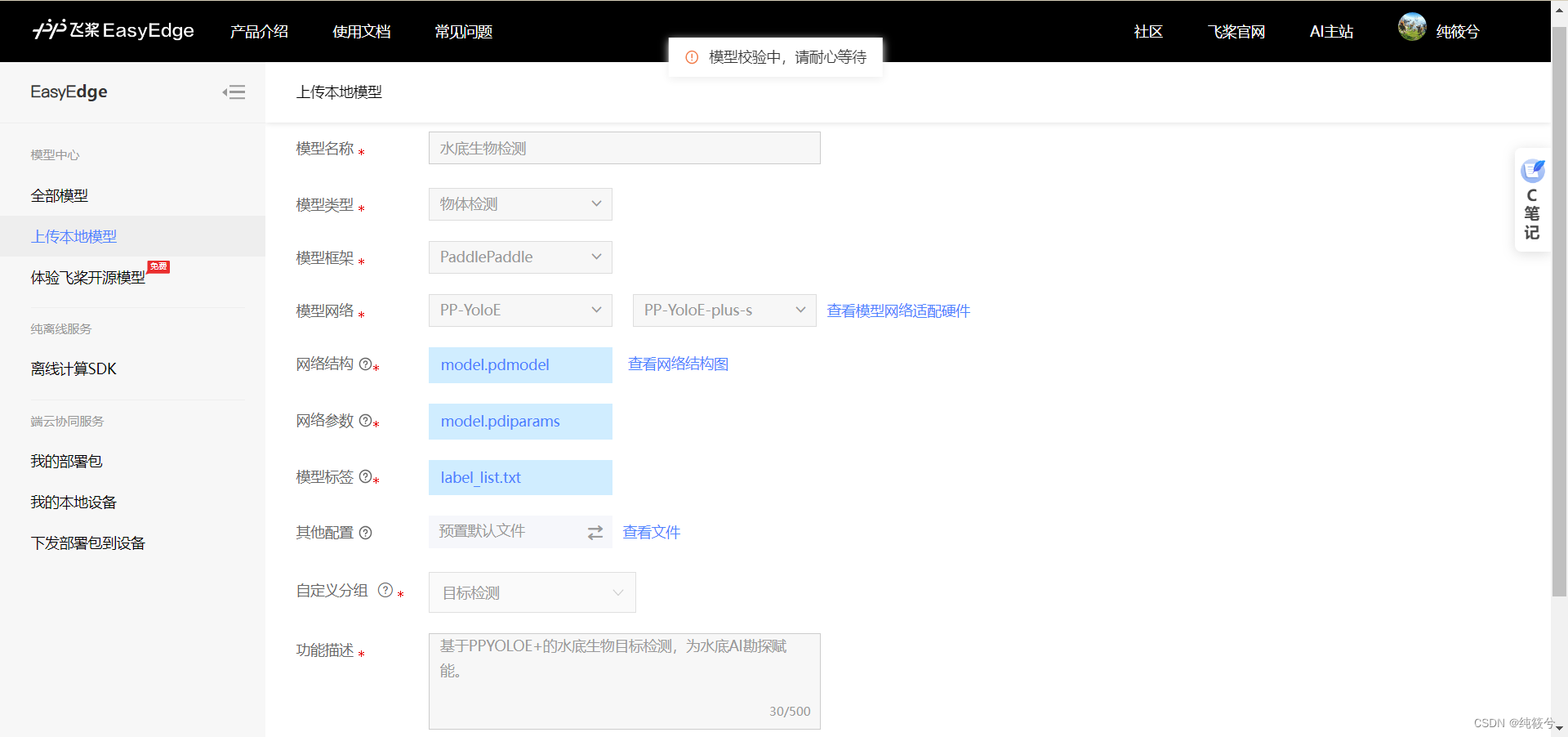Click help icon next to 其他配置
This screenshot has height=737, width=1568.
365,533
